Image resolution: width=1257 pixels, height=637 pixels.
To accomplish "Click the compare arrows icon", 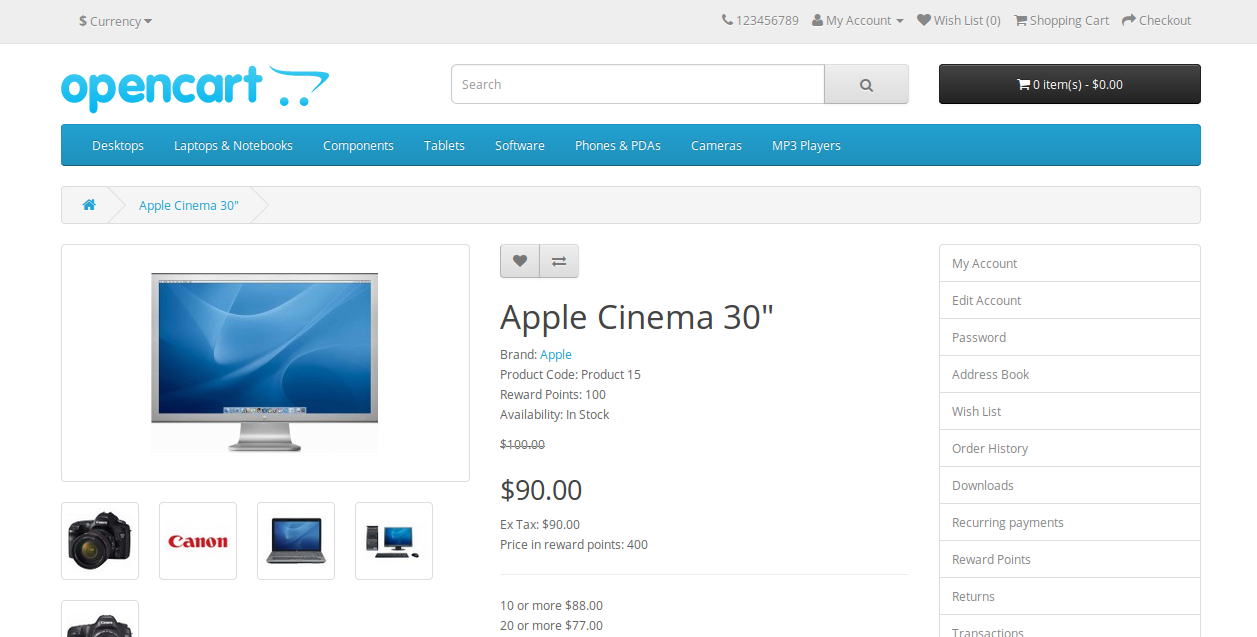I will (x=558, y=261).
